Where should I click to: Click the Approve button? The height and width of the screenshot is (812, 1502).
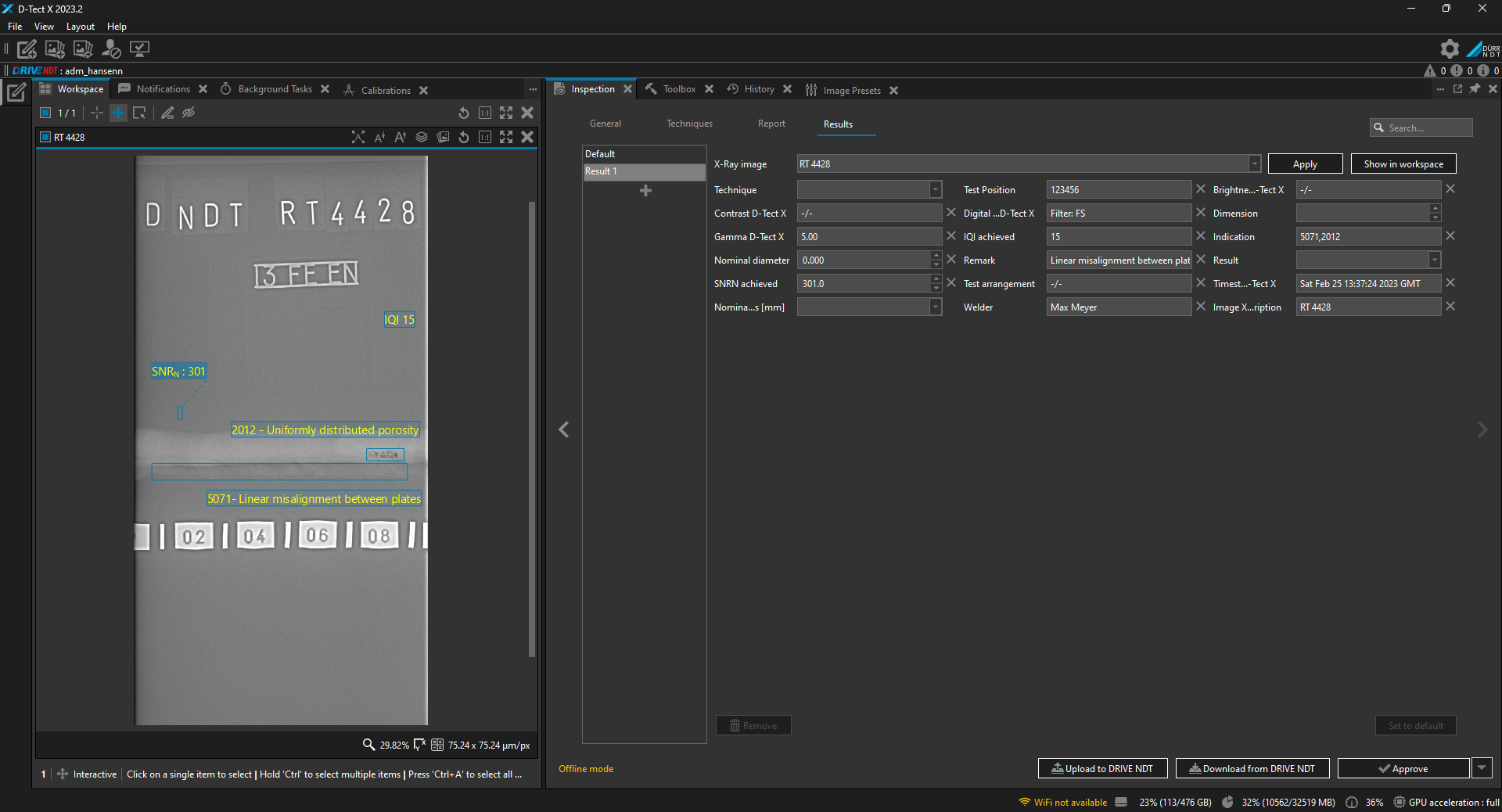click(x=1403, y=768)
